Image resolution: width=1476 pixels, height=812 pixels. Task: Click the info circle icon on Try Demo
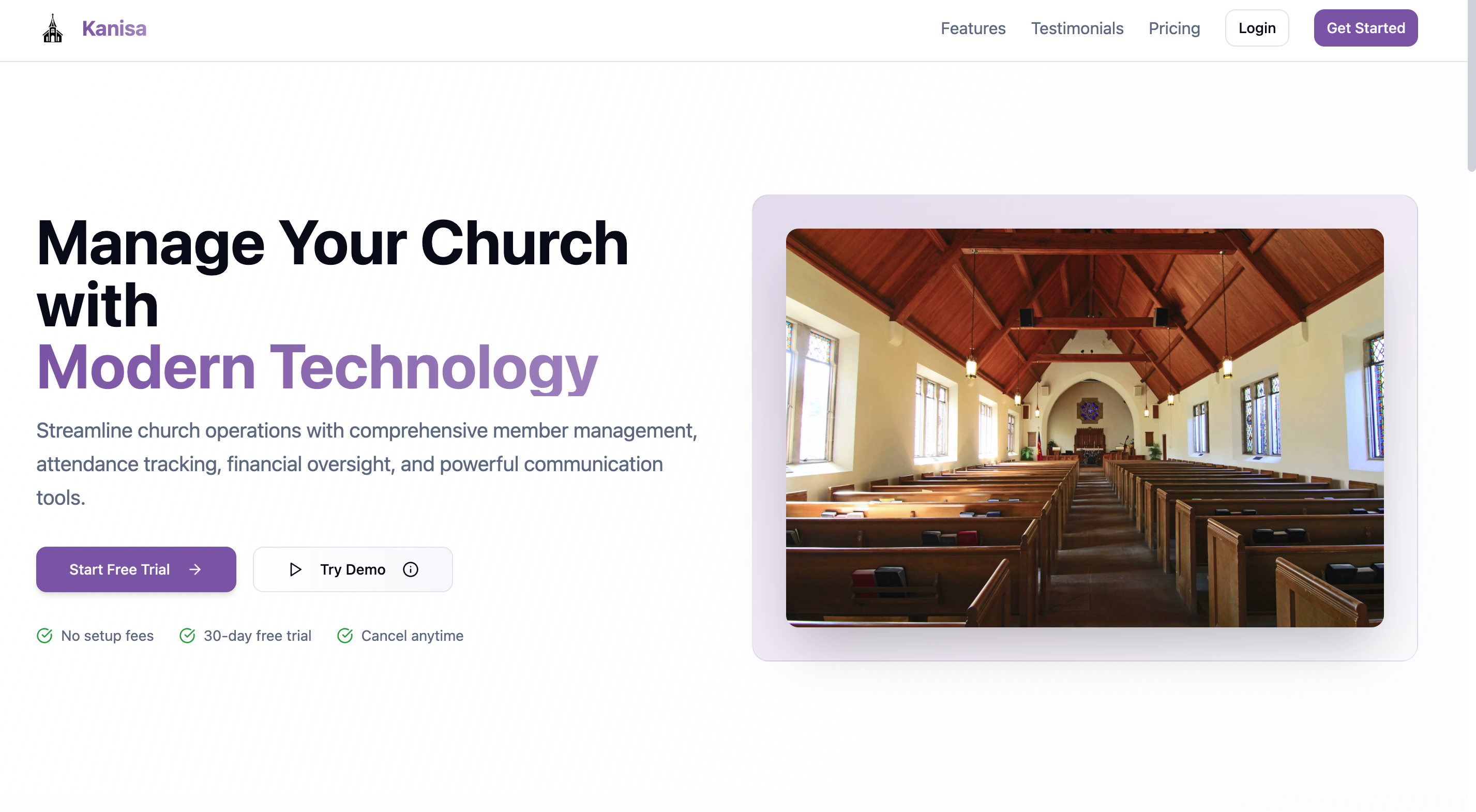click(410, 569)
